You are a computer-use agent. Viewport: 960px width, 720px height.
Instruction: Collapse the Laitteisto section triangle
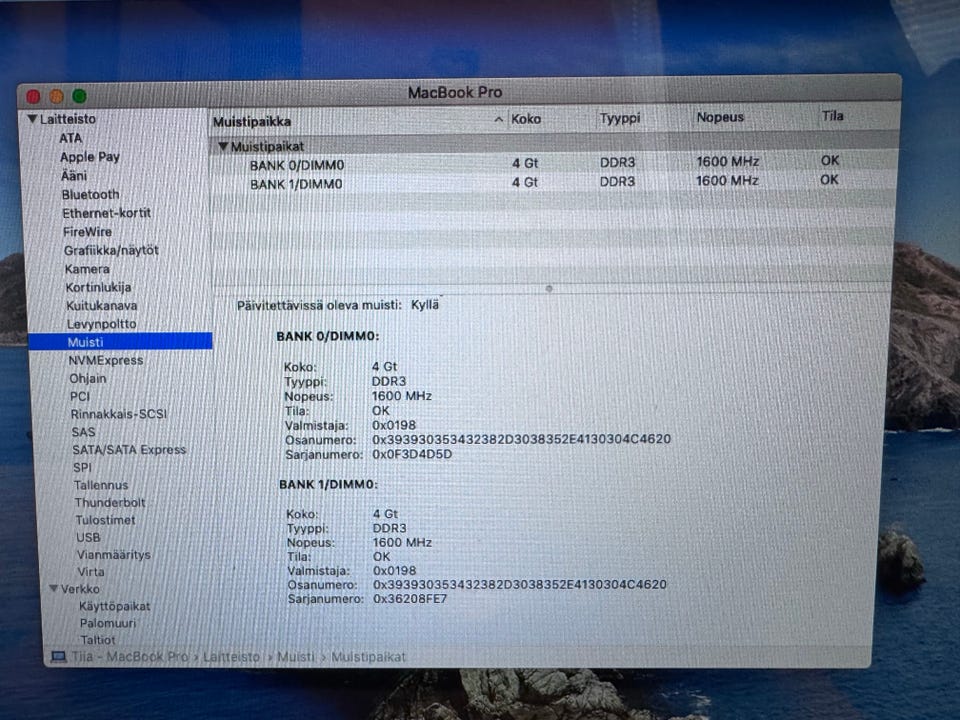(x=32, y=119)
